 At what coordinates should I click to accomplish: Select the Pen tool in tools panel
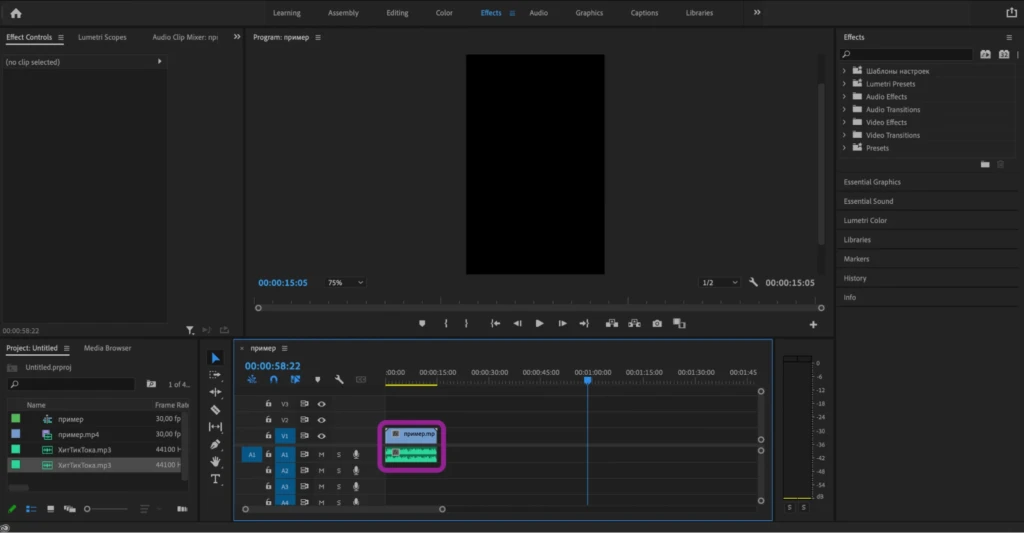pos(216,445)
